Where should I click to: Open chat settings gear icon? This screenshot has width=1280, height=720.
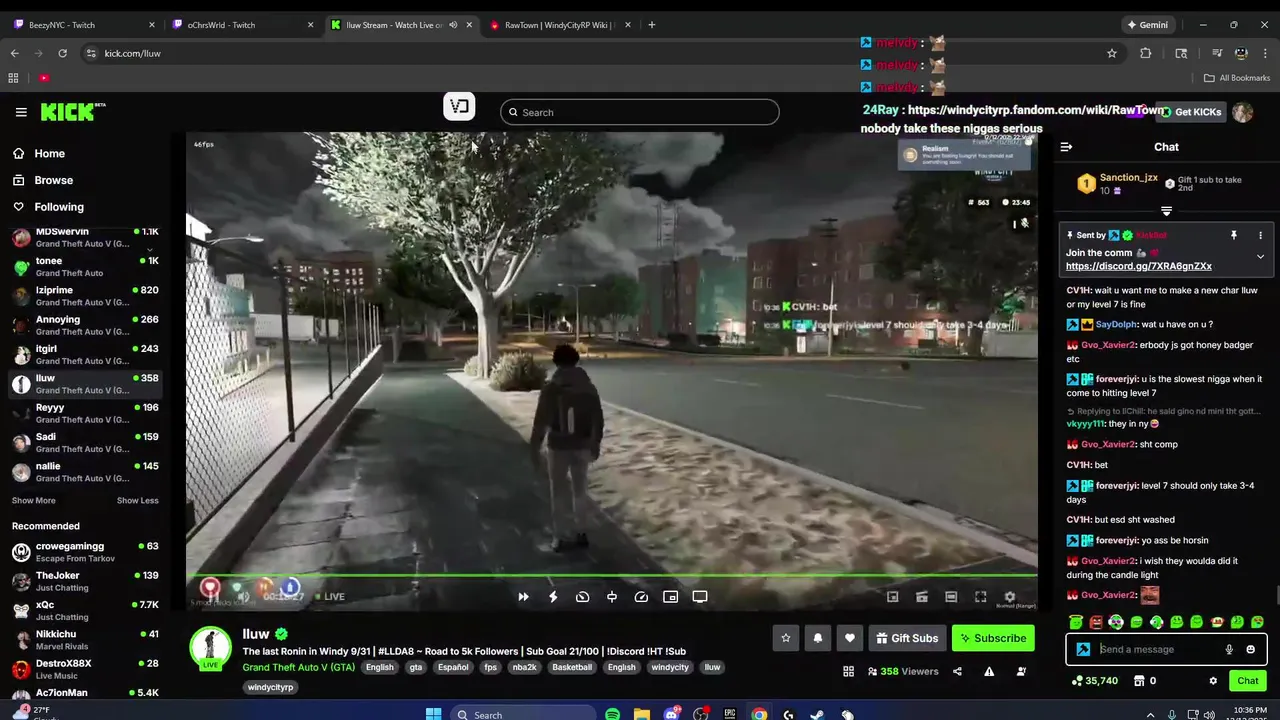tap(1213, 681)
